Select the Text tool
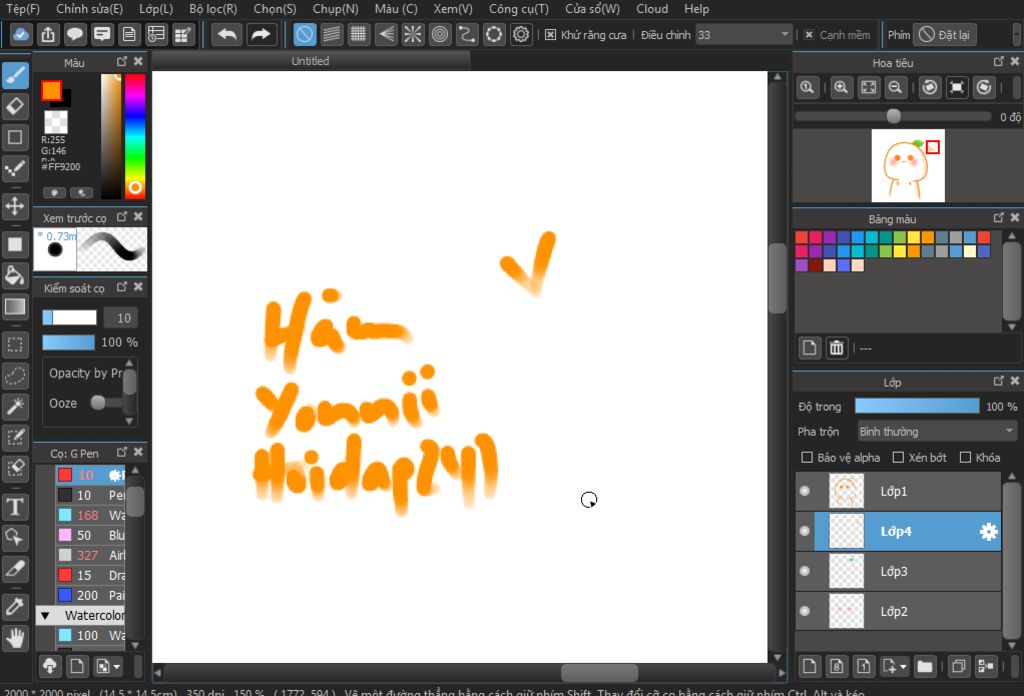 [x=15, y=507]
